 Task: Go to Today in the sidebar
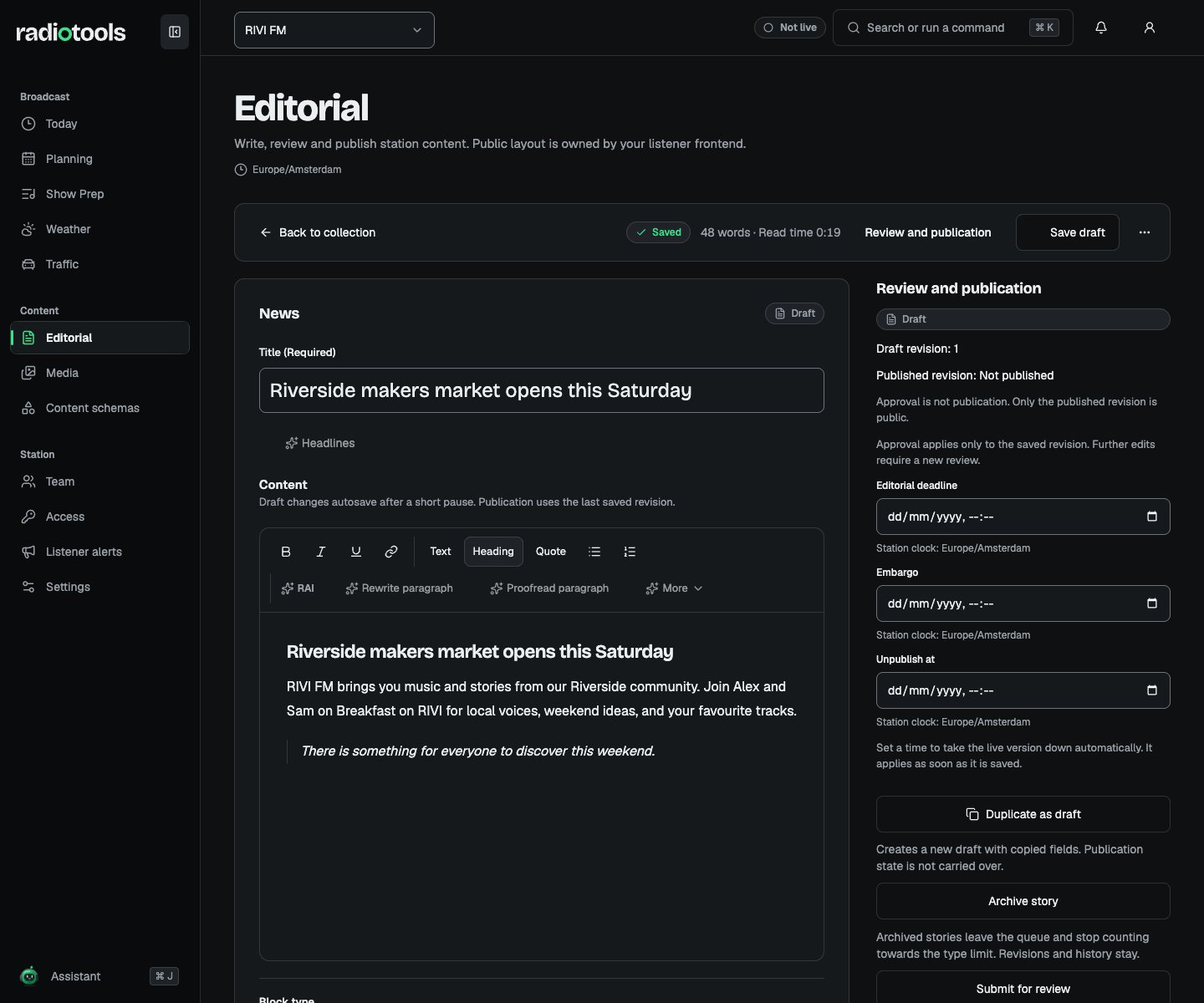(99, 124)
